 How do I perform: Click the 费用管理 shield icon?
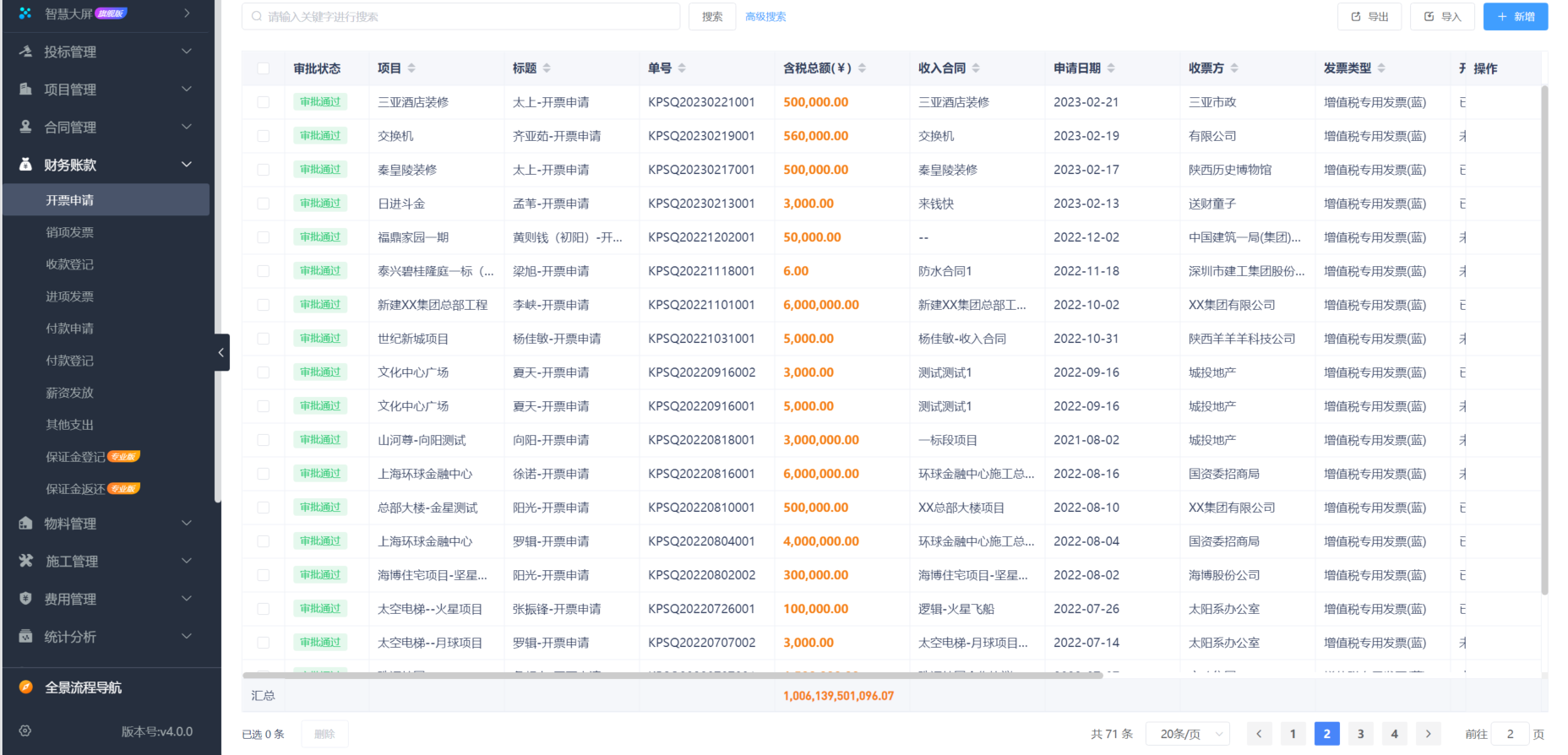click(25, 599)
